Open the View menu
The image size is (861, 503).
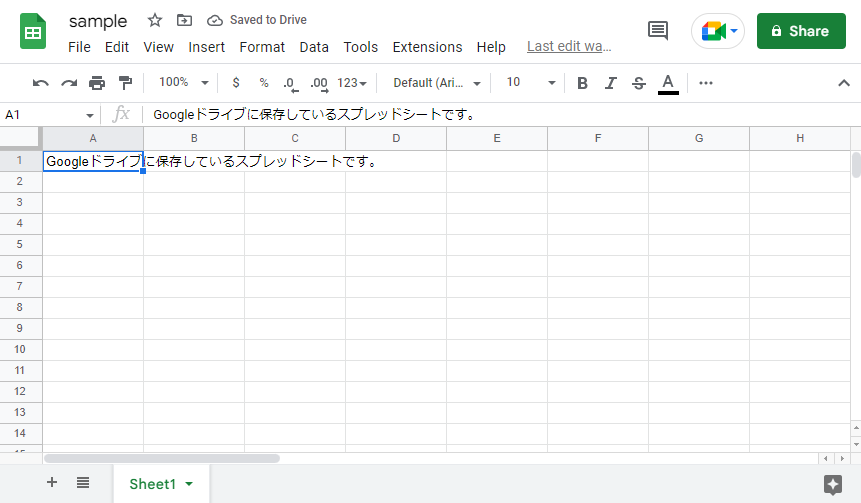tap(159, 47)
